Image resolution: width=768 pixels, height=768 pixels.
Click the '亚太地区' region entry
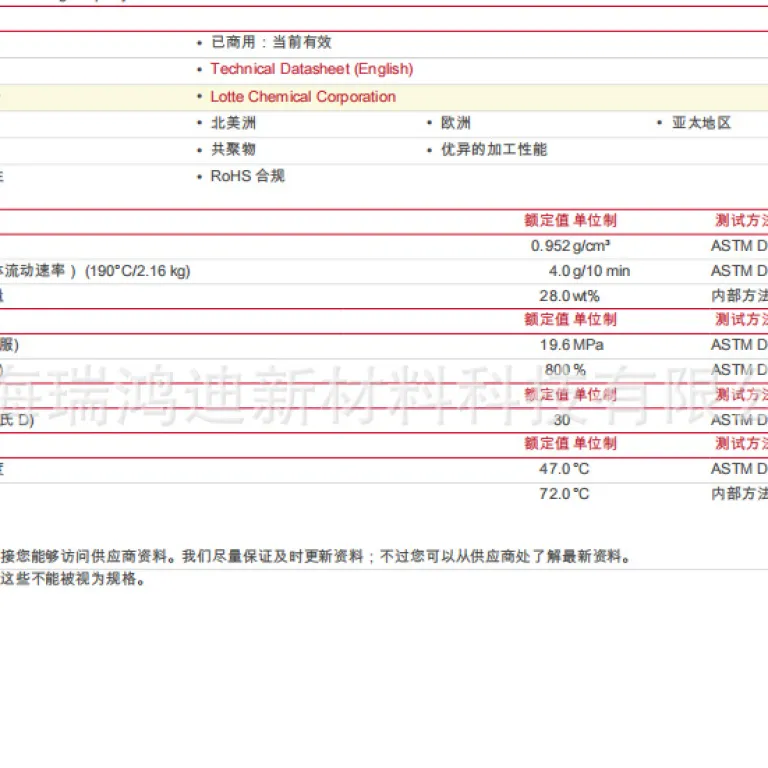pos(701,123)
